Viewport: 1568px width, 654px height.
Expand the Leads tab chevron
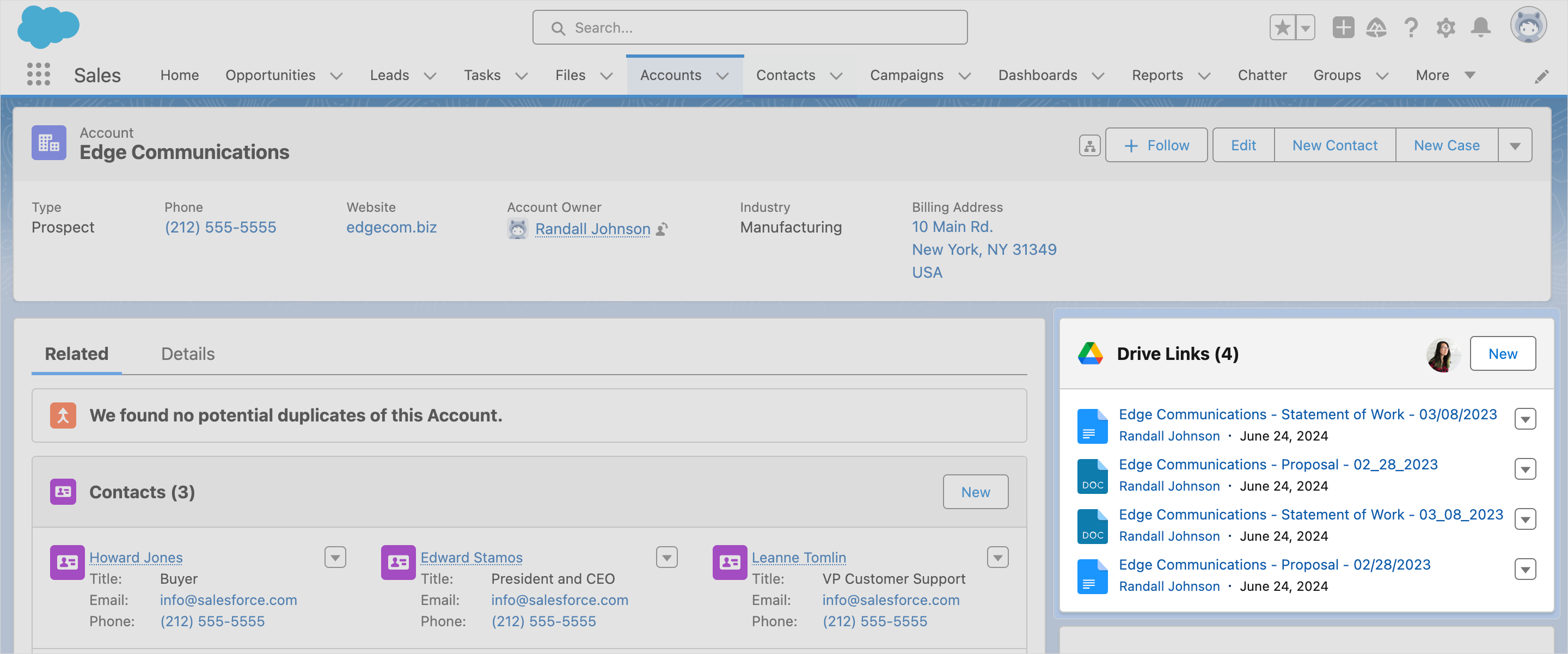pos(430,76)
